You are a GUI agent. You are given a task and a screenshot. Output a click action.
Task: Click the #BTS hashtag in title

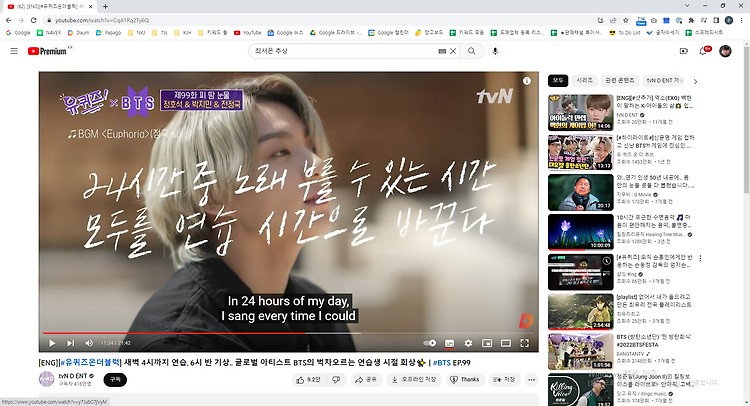[442, 362]
